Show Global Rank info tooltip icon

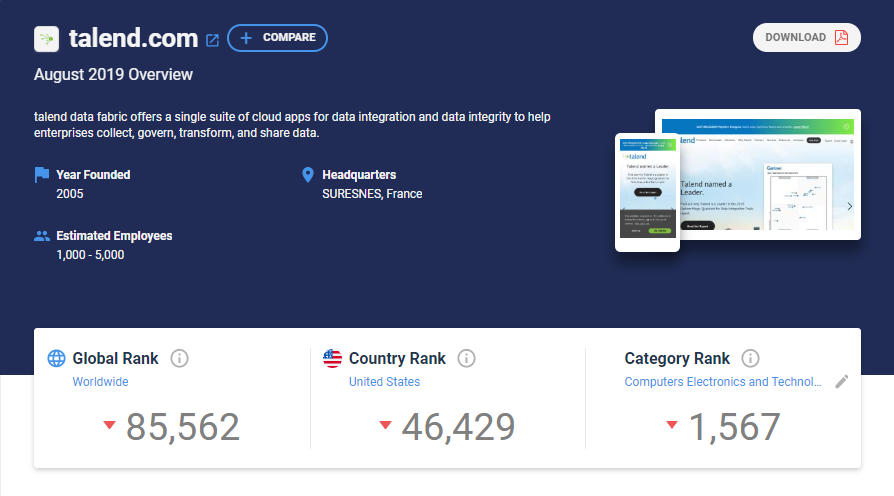pos(179,358)
